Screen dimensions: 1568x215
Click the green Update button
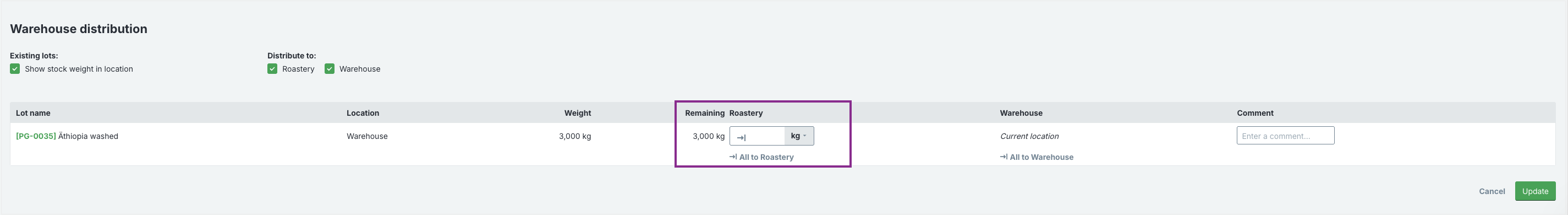pyautogui.click(x=1535, y=191)
